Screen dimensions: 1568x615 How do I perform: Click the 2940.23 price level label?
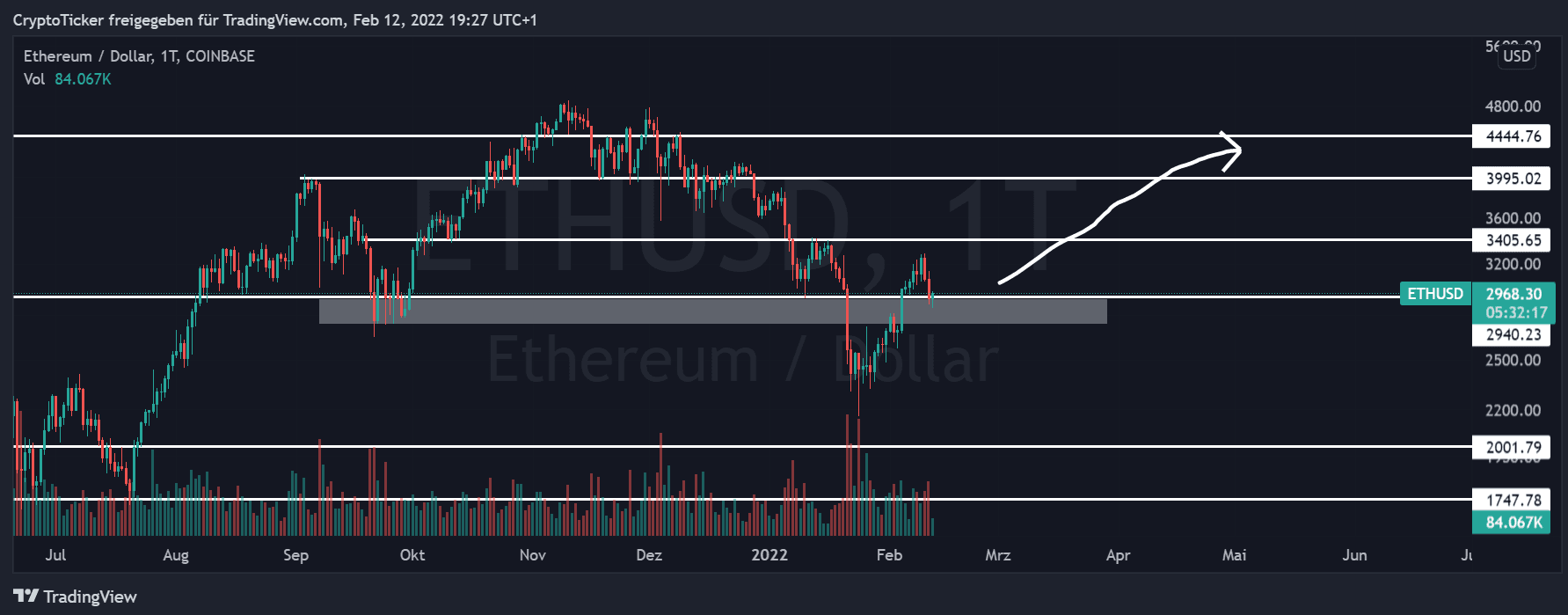pyautogui.click(x=1513, y=334)
